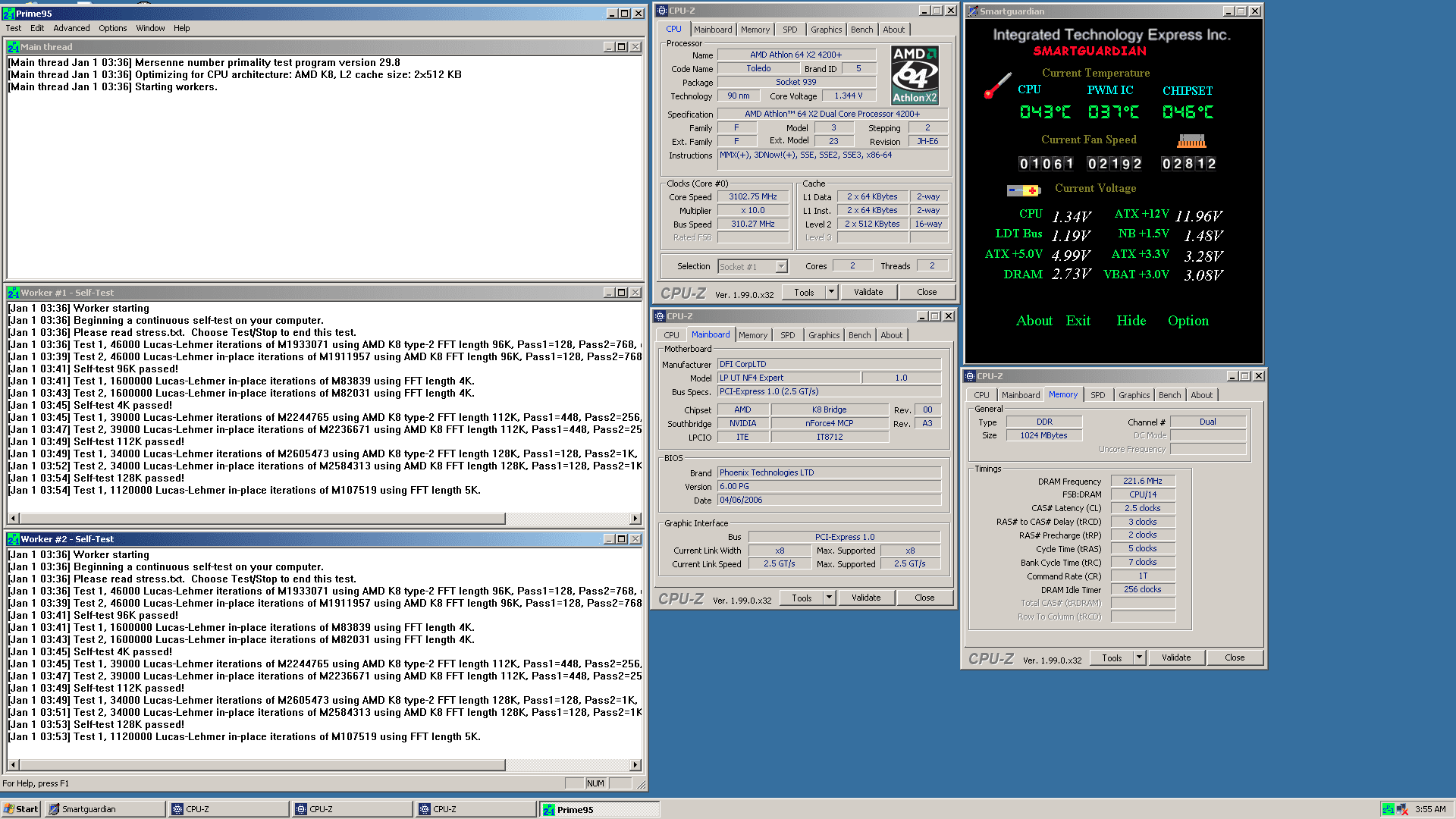1456x819 pixels.
Task: Click the BIOS date 04/06/2006
Action: click(829, 500)
